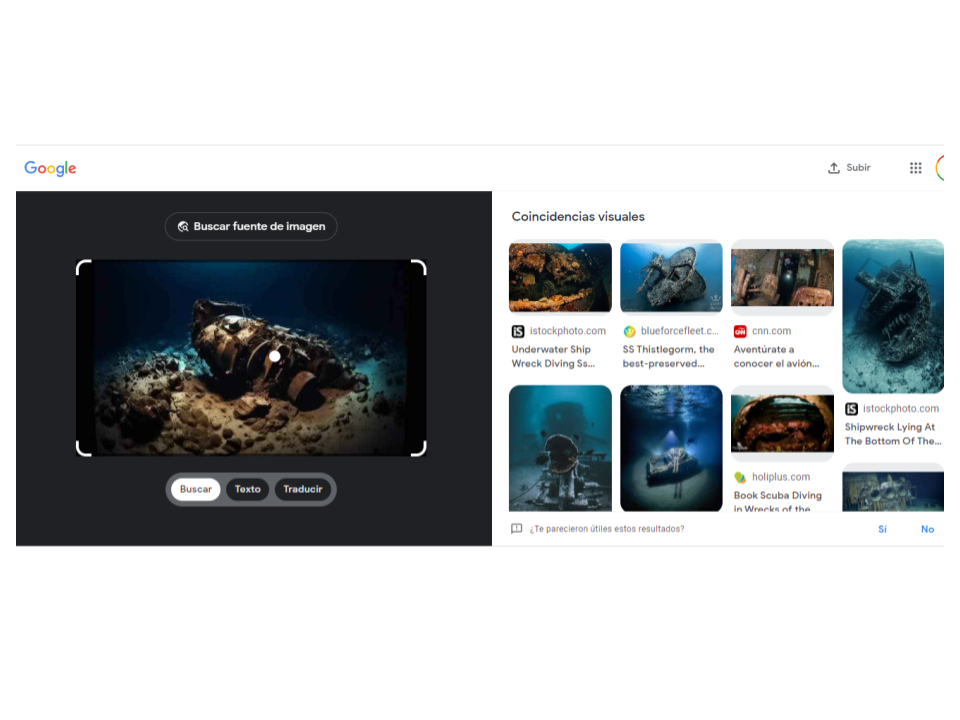
Task: Click Buscar fuente de imagen
Action: pos(251,227)
